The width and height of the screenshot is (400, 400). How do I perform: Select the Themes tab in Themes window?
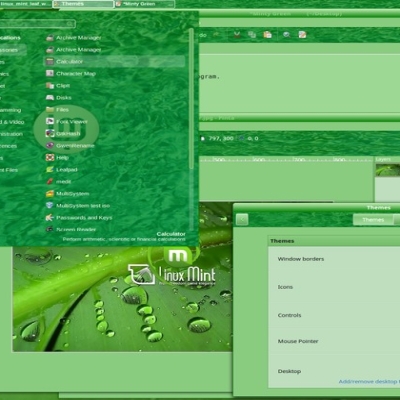[x=373, y=219]
